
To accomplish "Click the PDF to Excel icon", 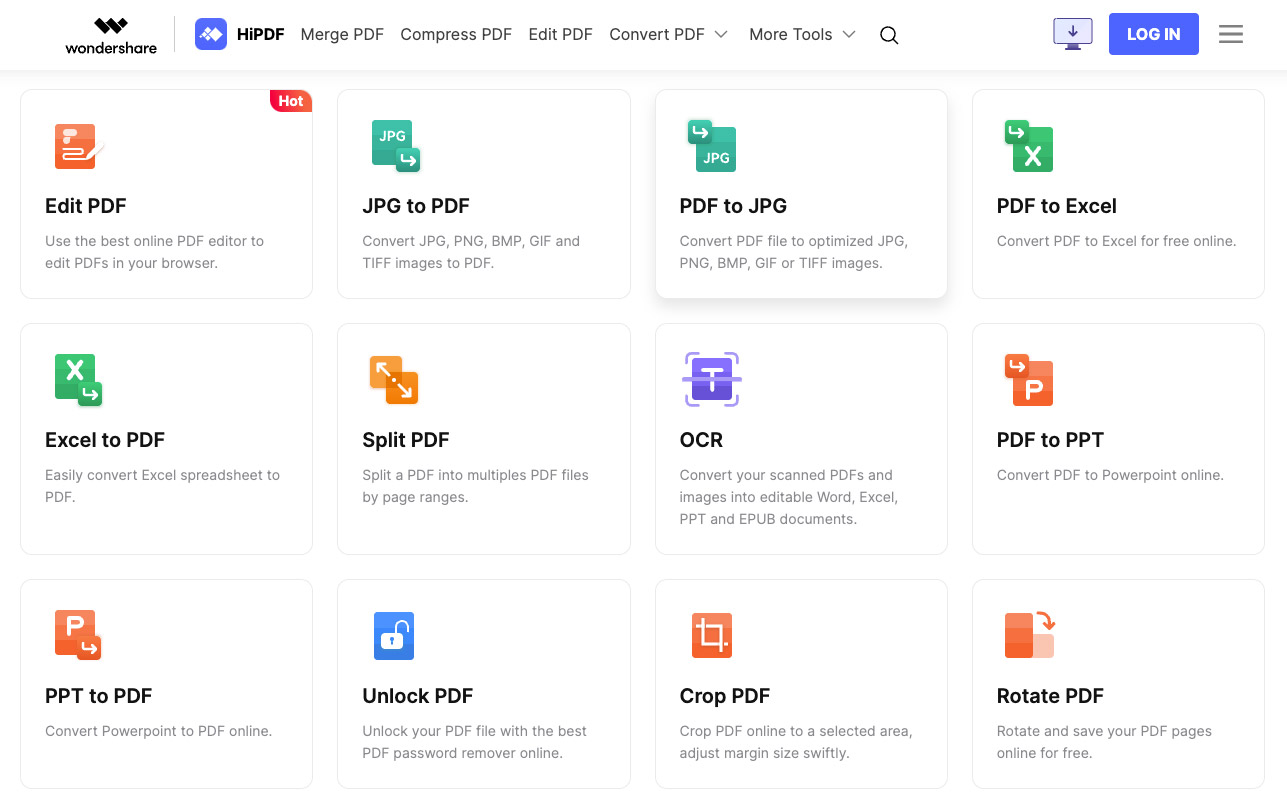I will (1029, 146).
